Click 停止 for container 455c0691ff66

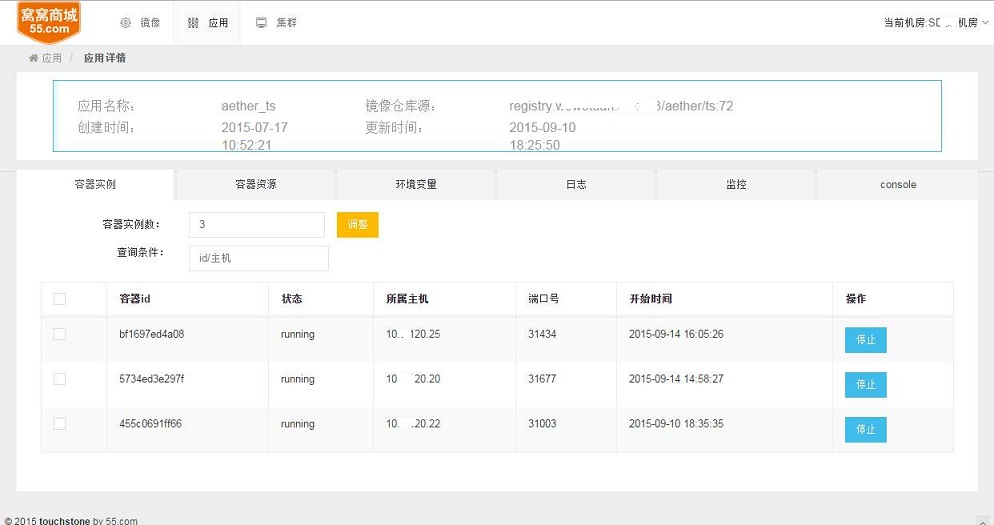click(x=865, y=429)
